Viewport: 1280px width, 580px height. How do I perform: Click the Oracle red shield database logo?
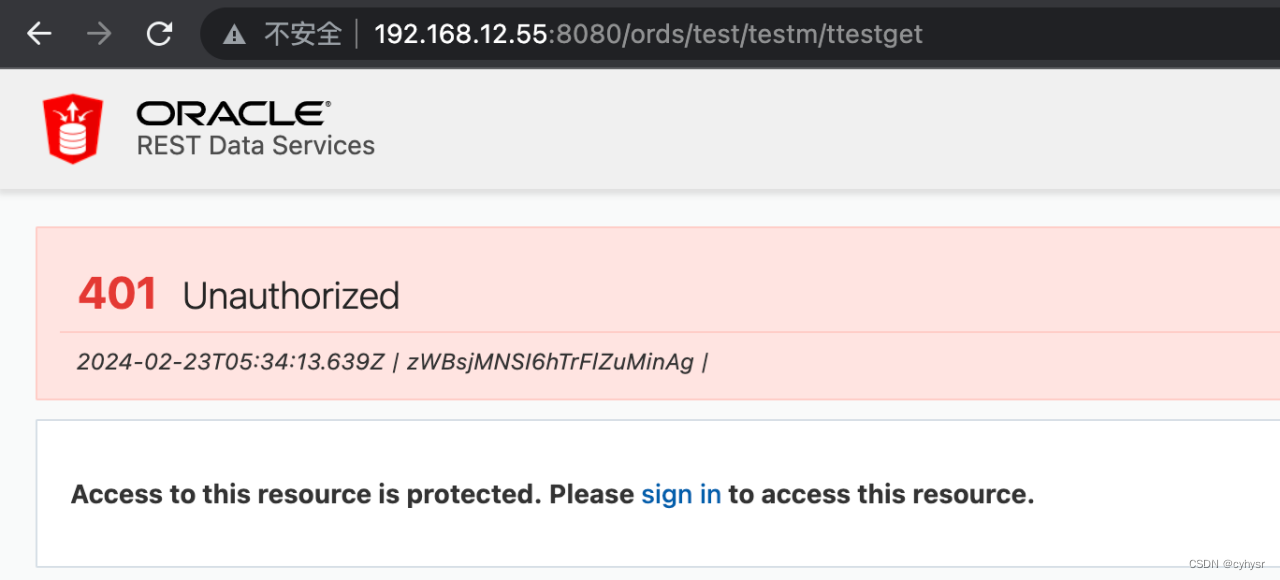pyautogui.click(x=71, y=127)
